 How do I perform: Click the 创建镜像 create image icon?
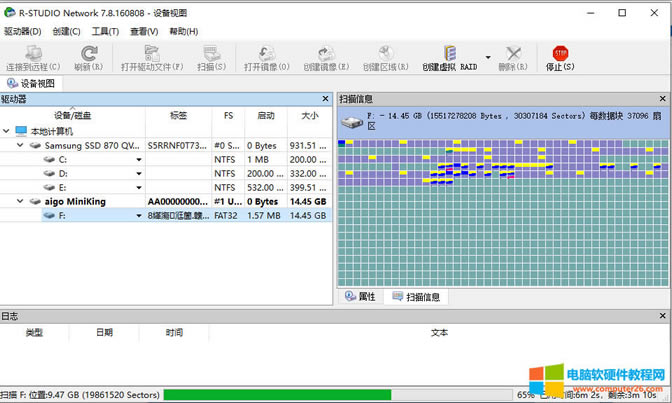click(x=326, y=53)
